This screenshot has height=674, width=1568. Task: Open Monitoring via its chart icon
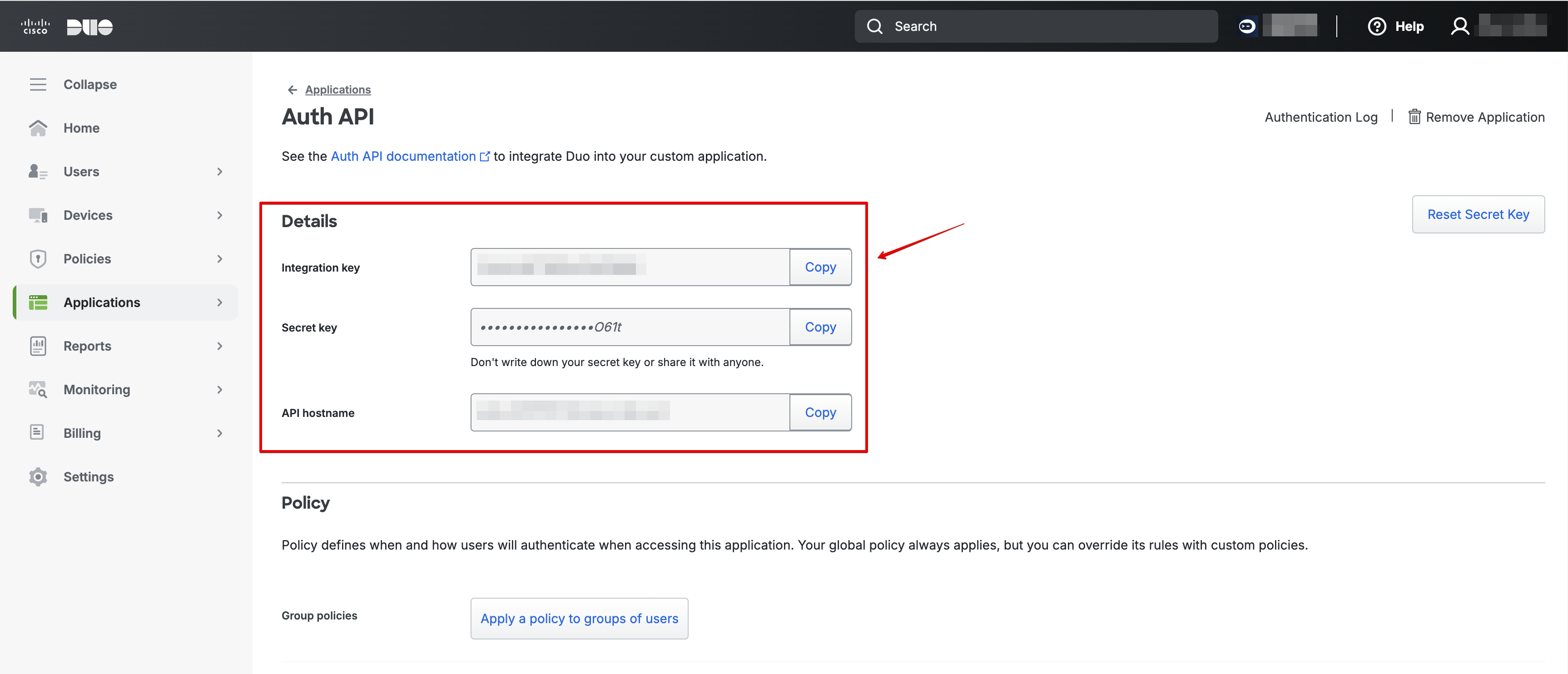[38, 389]
